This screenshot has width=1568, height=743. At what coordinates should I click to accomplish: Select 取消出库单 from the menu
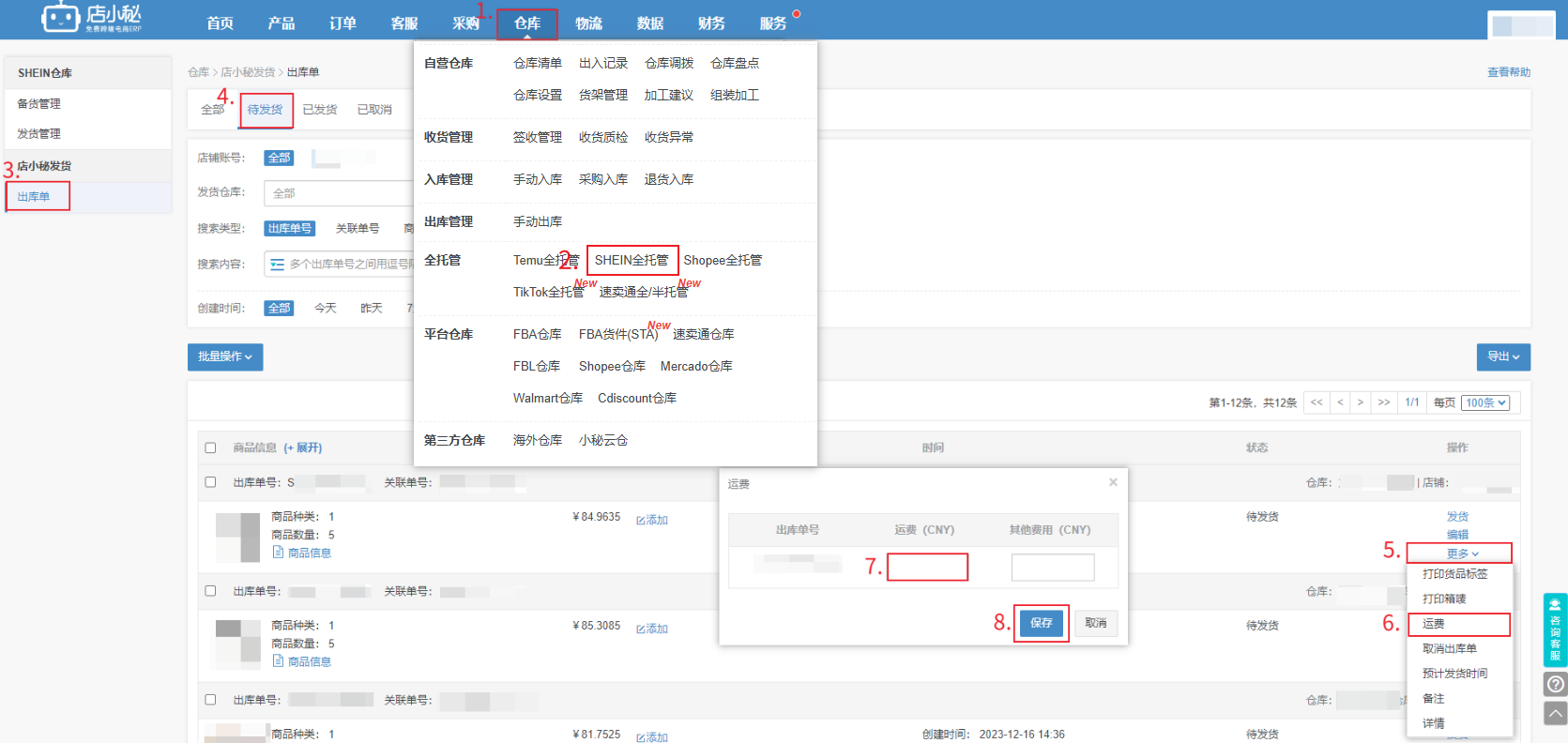pyautogui.click(x=1450, y=649)
